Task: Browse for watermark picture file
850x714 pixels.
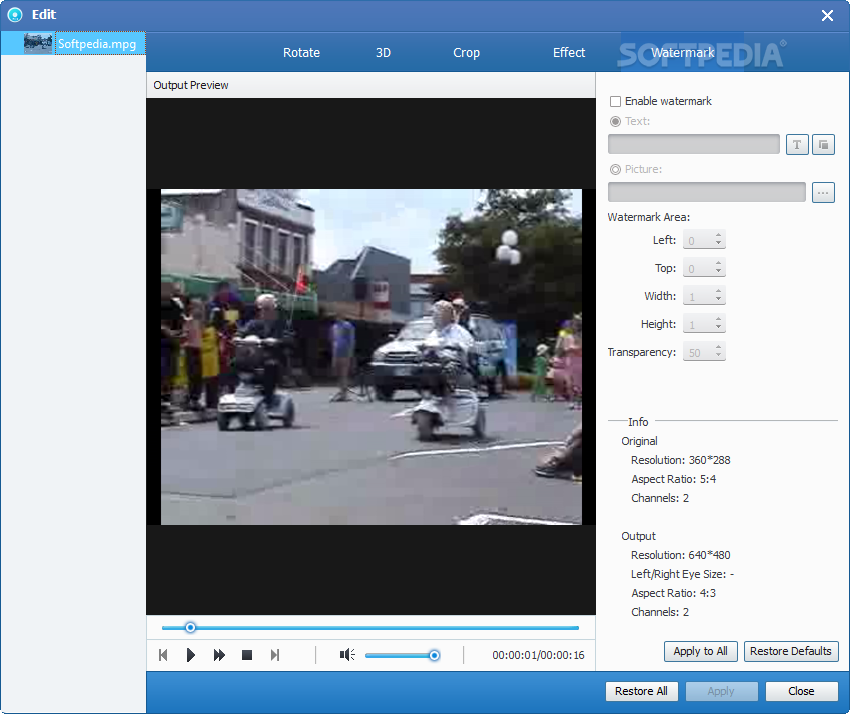Action: click(x=823, y=192)
